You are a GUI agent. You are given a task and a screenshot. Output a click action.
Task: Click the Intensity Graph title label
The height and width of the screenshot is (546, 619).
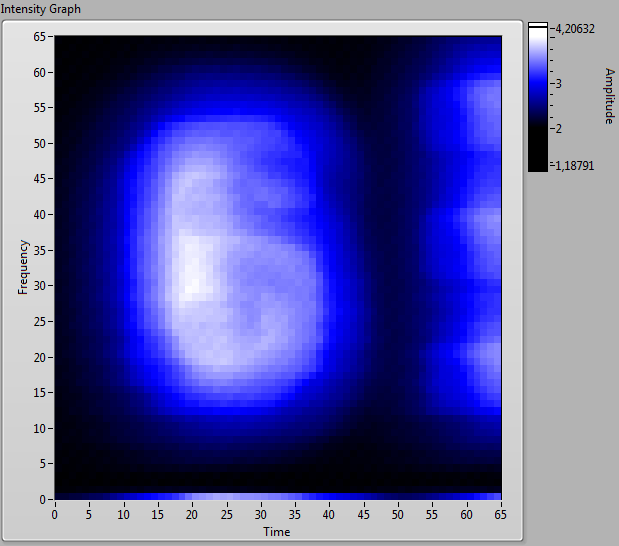pos(41,9)
